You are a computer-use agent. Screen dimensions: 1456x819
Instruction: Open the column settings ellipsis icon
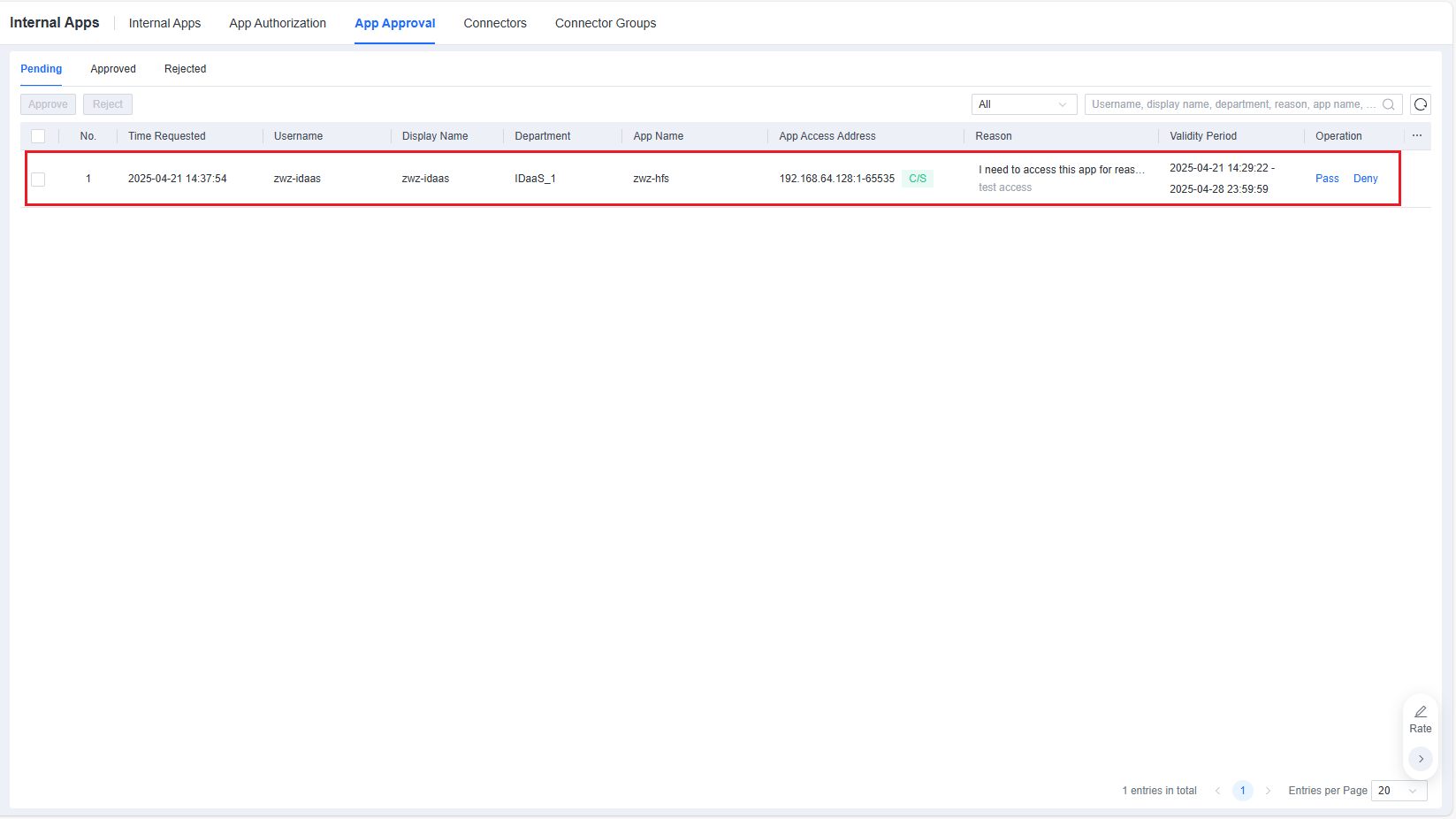pos(1417,135)
